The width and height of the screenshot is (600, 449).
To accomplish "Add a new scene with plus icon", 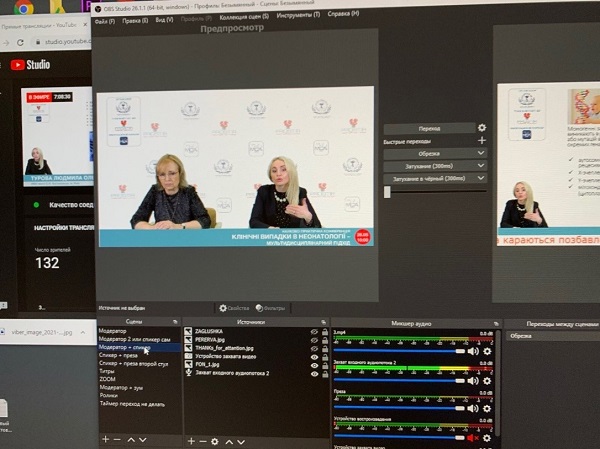I will 106,439.
